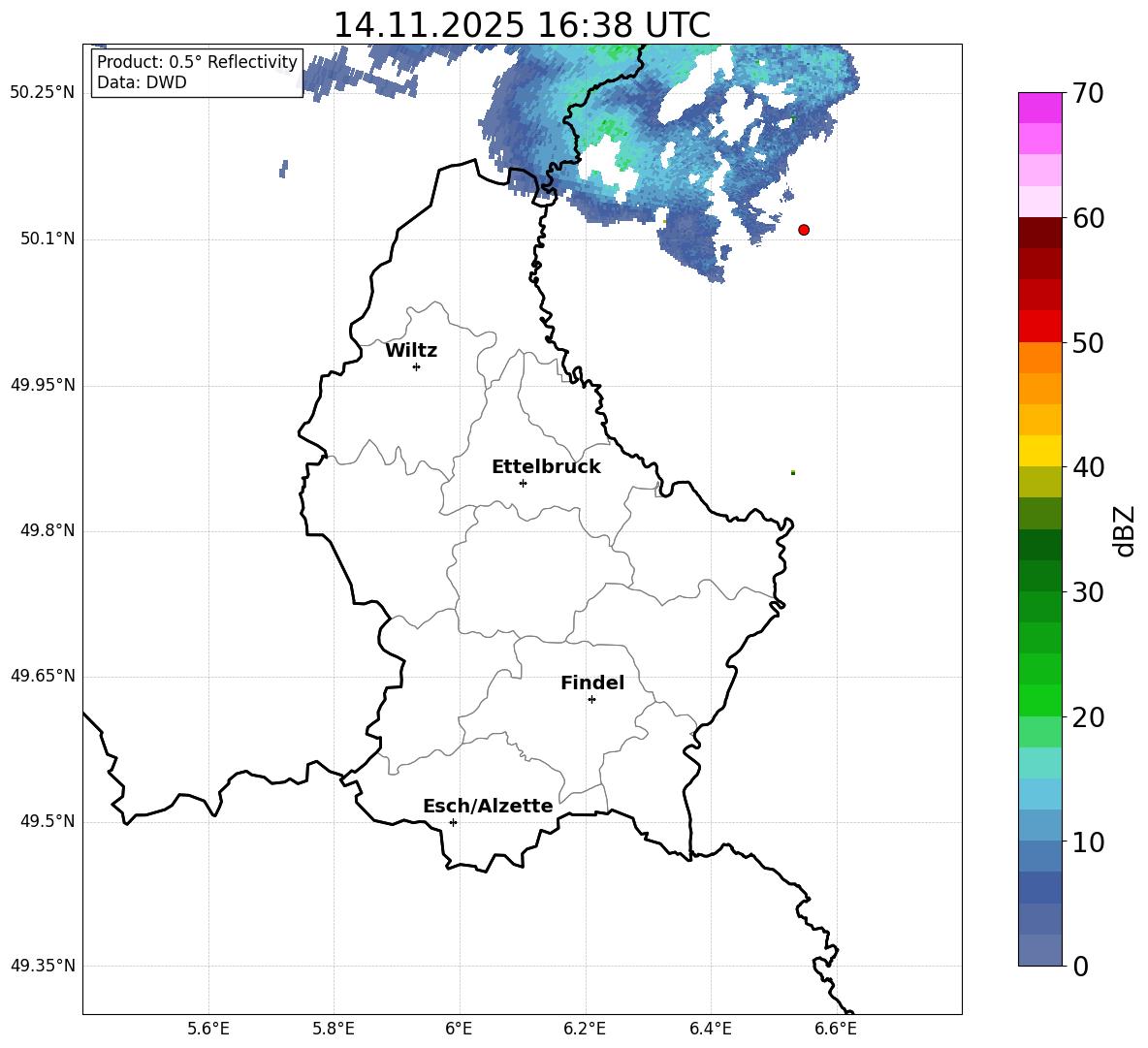Click the "Ettelbruck" label

click(546, 467)
